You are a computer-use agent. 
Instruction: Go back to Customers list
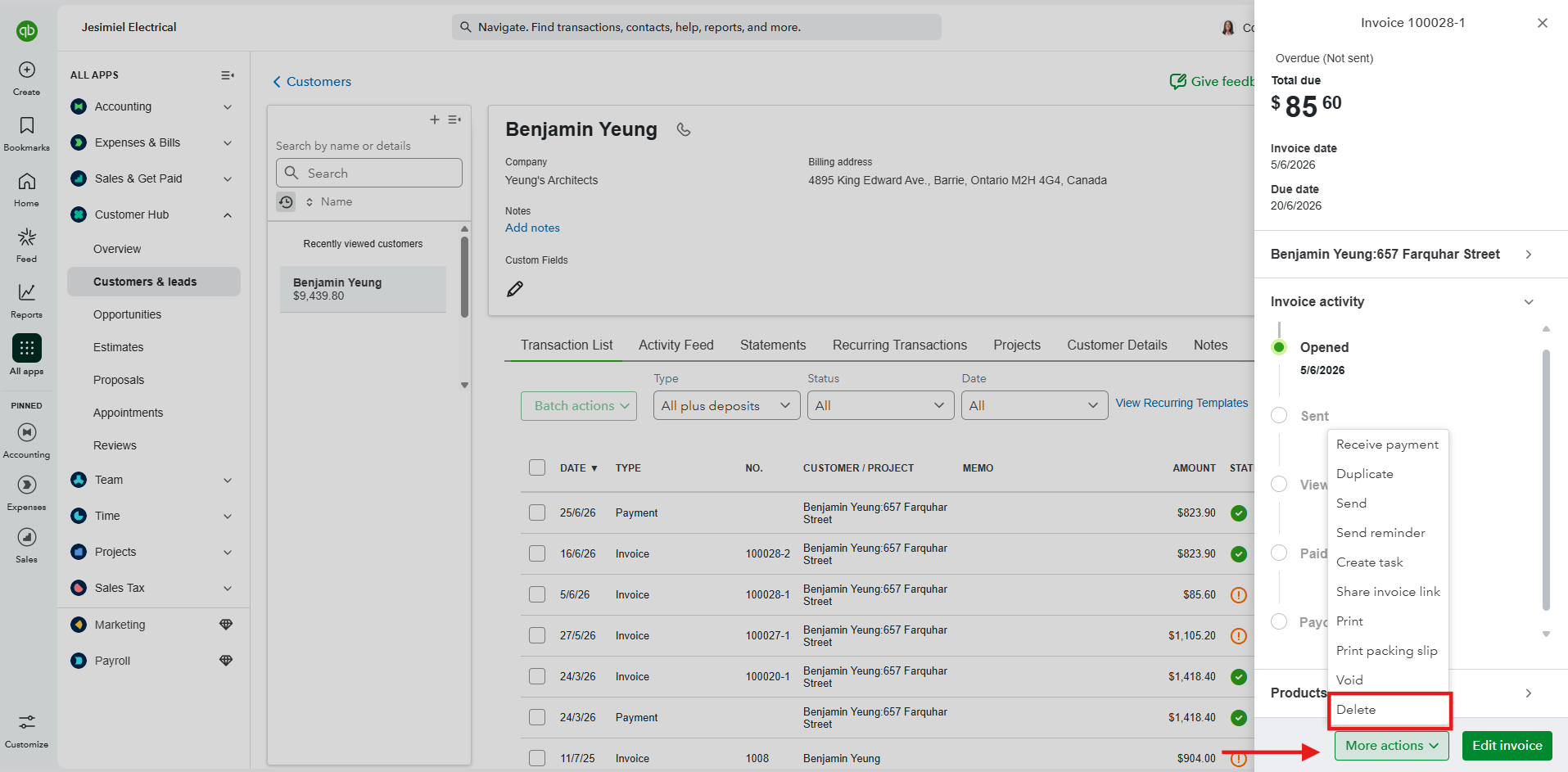(312, 82)
